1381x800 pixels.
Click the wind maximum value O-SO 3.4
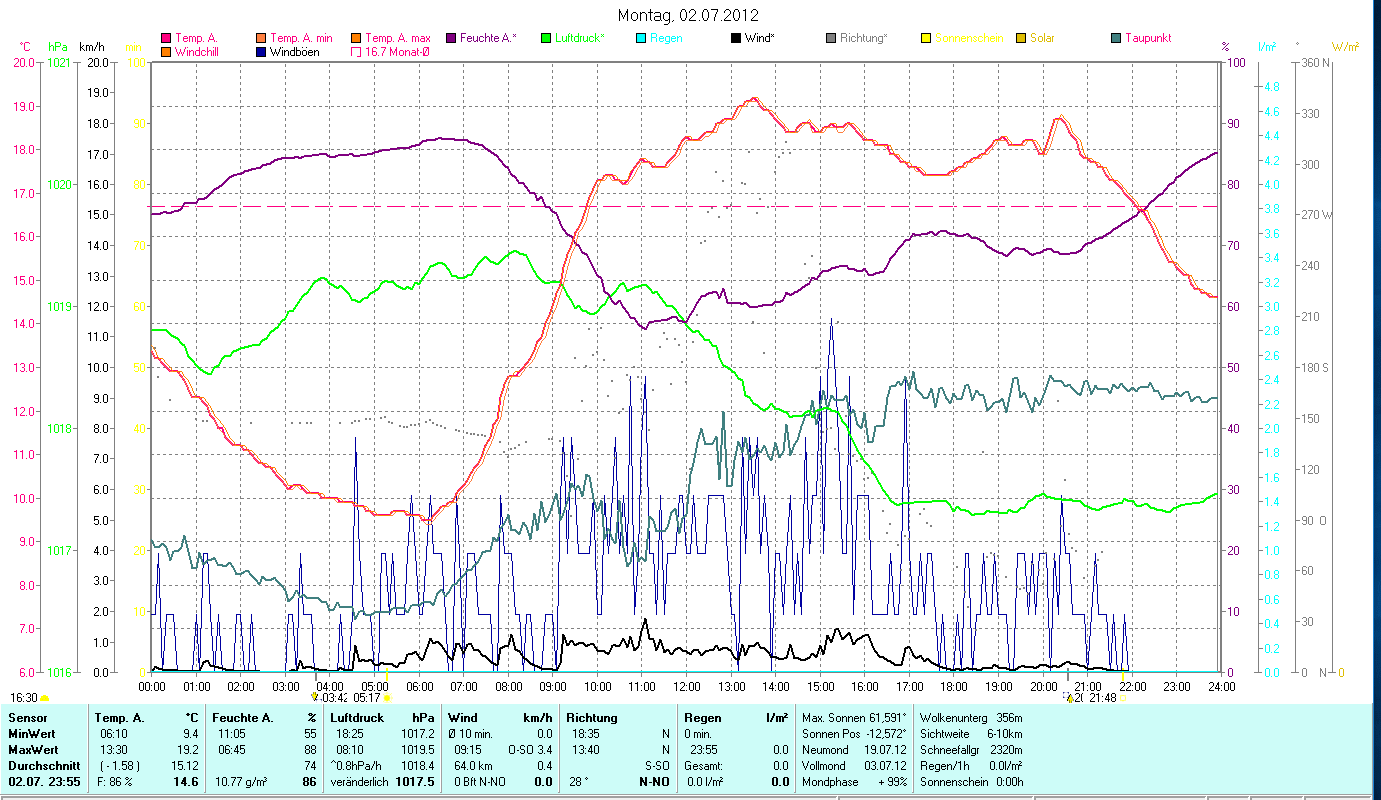[x=530, y=749]
